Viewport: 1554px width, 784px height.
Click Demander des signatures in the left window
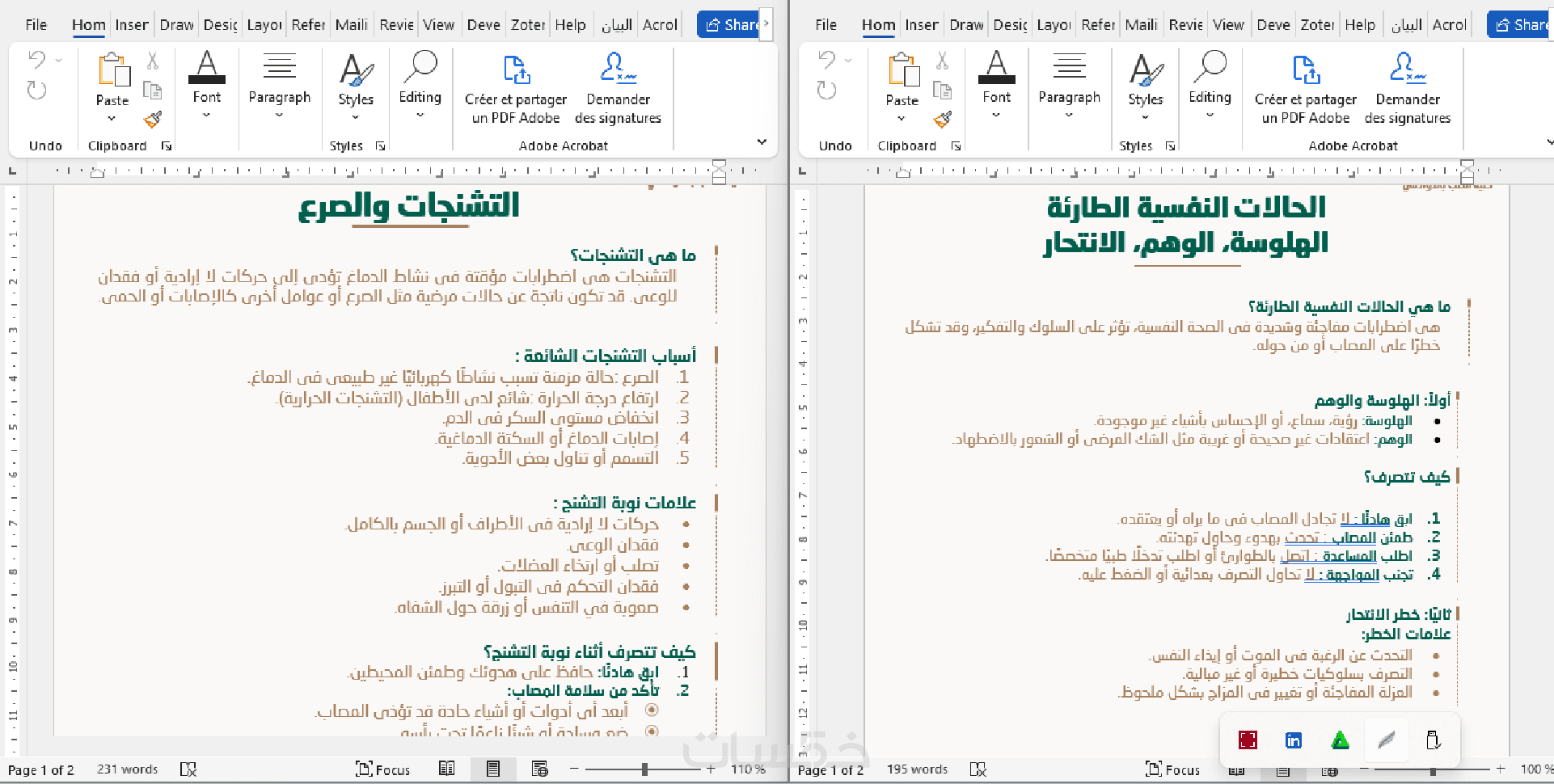click(x=618, y=87)
